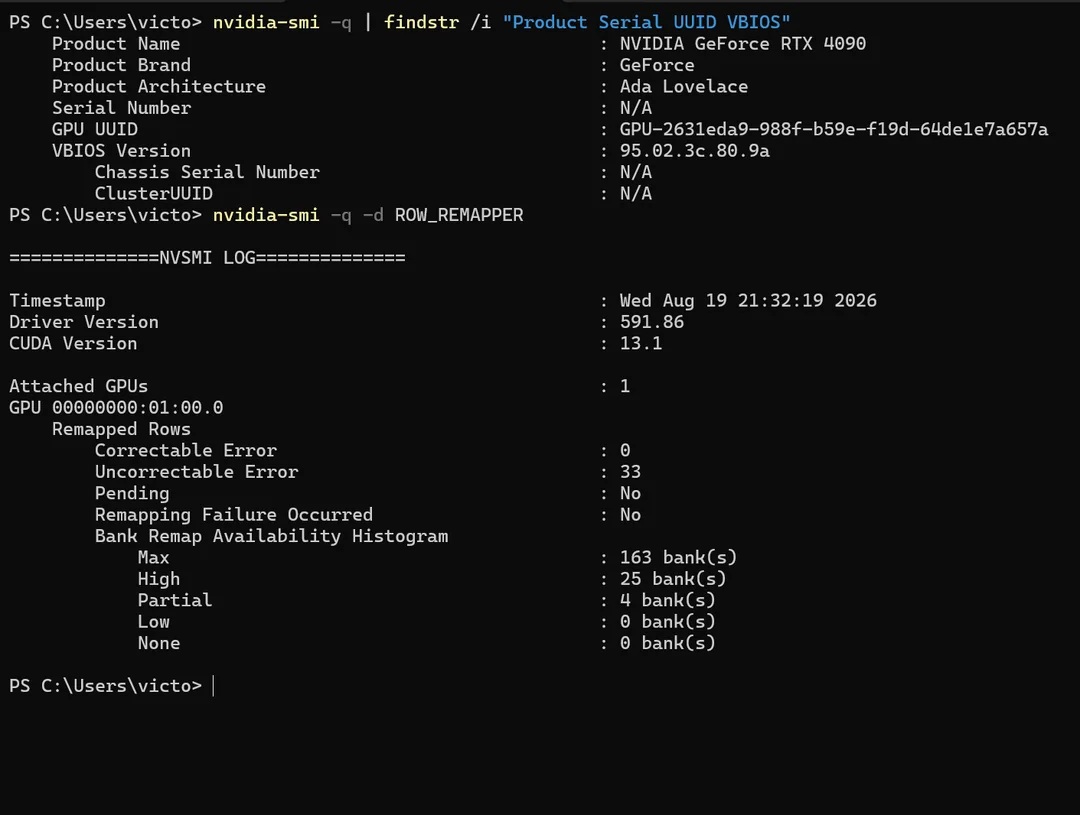Screen dimensions: 1080x815
Task: Click the NVSMI LOG header line
Action: 207,258
